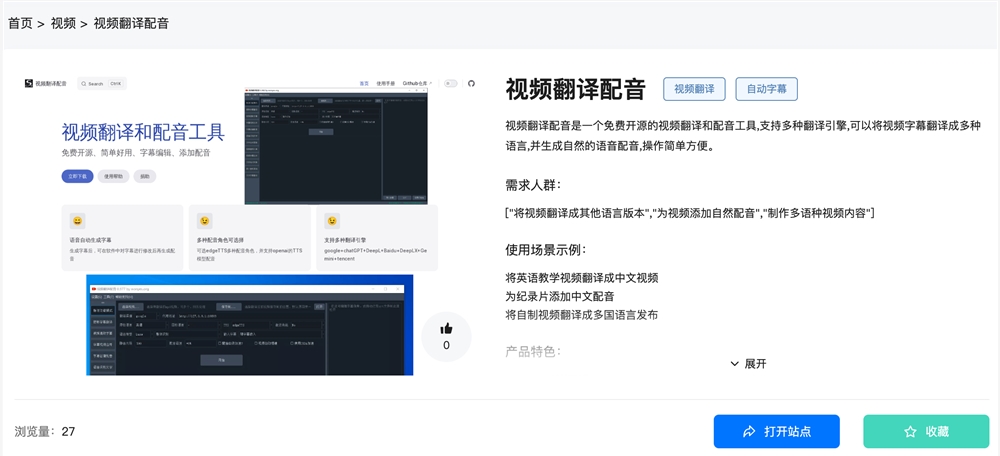The width and height of the screenshot is (1000, 456).
Task: Click the 支持多种翻译引擎 card emoji
Action: click(x=332, y=221)
